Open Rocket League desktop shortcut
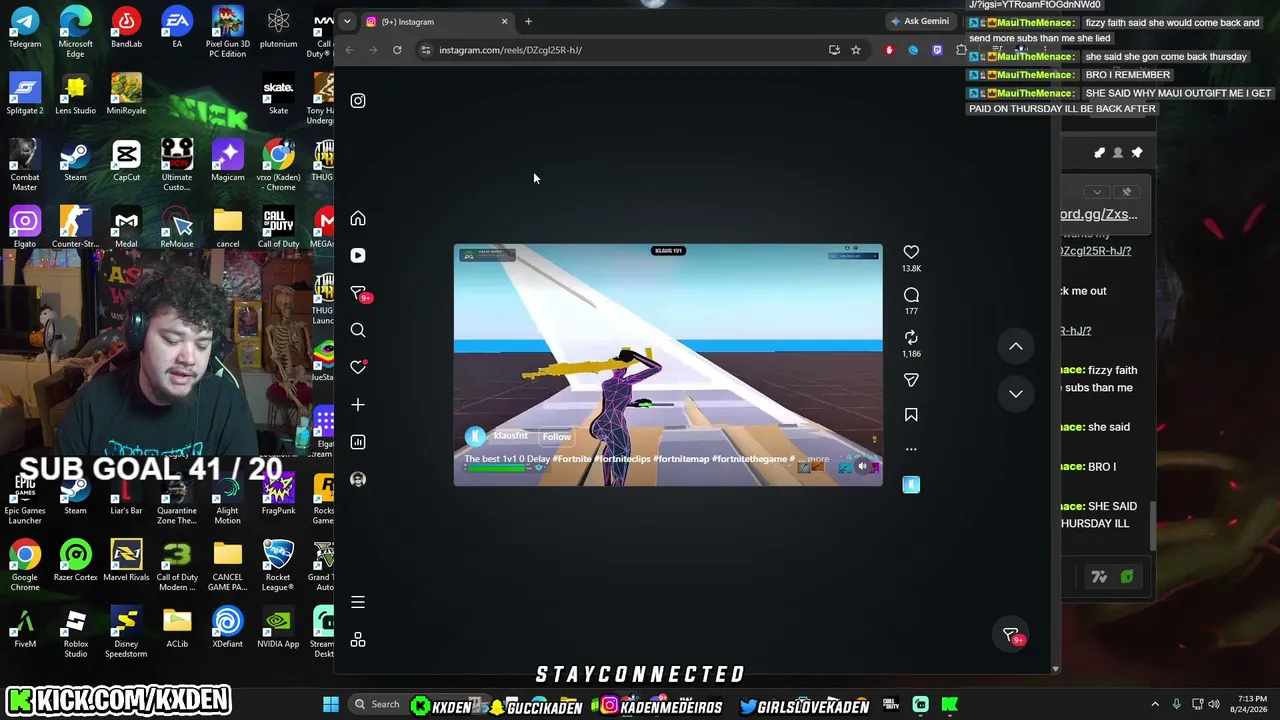The height and width of the screenshot is (720, 1280). pos(278,565)
